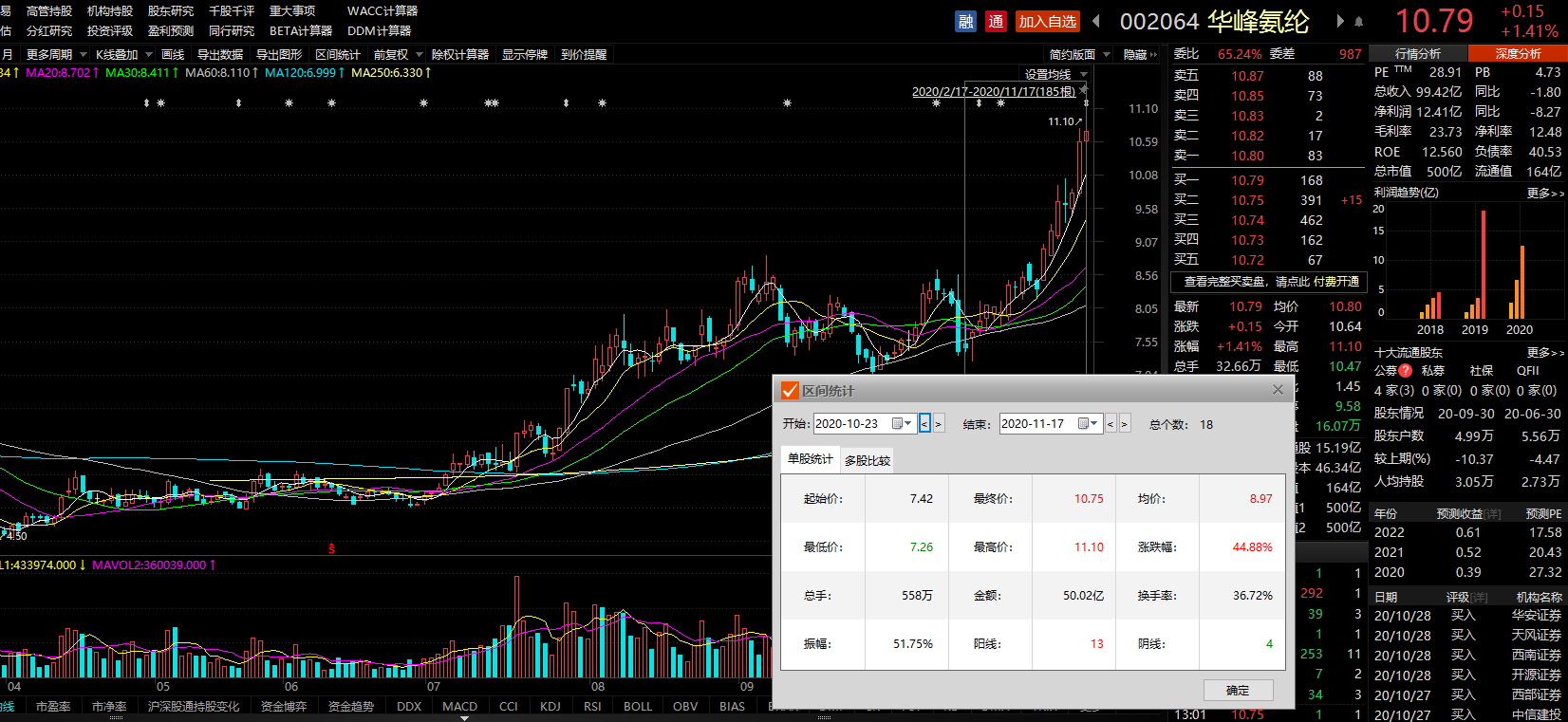The image size is (1568, 722).
Task: Click the price alert bell icon
Action: point(1358,22)
